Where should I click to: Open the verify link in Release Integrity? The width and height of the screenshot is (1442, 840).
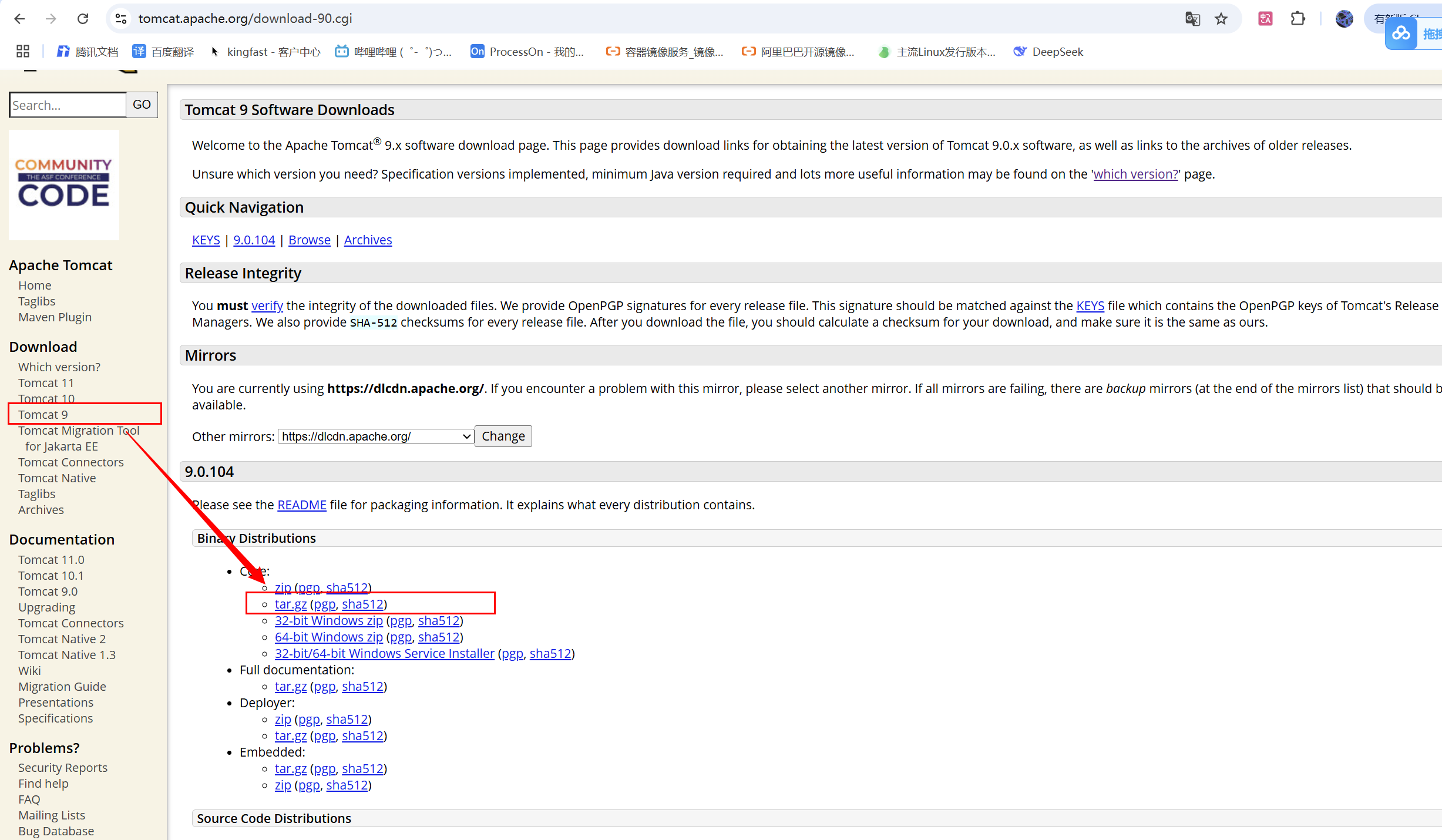267,305
